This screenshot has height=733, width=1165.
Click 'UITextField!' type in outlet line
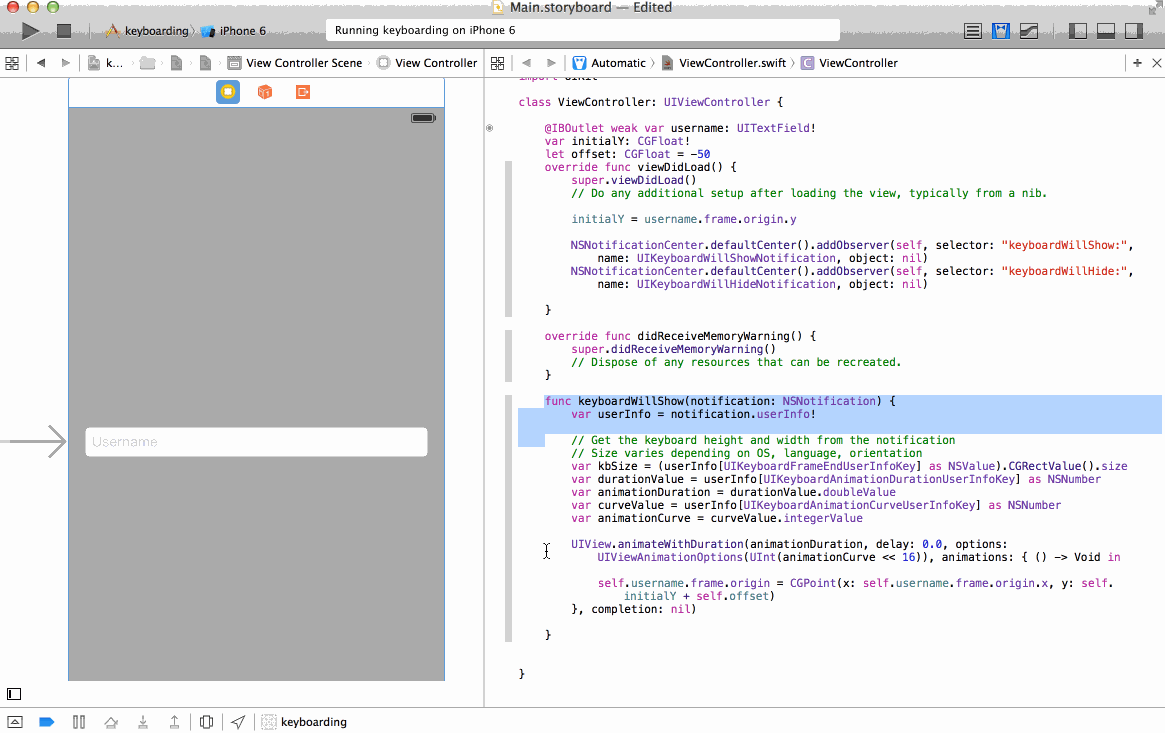pos(776,128)
